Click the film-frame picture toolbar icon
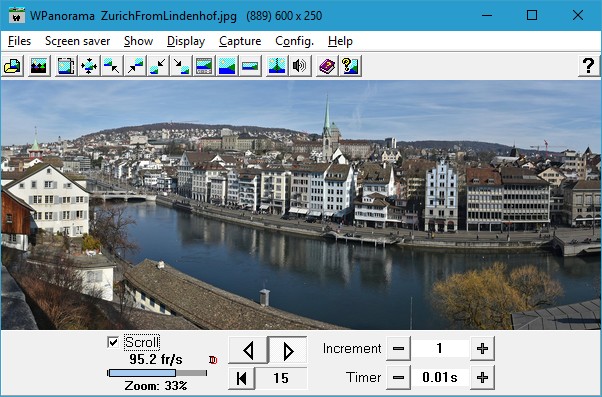602x397 pixels. pos(66,66)
